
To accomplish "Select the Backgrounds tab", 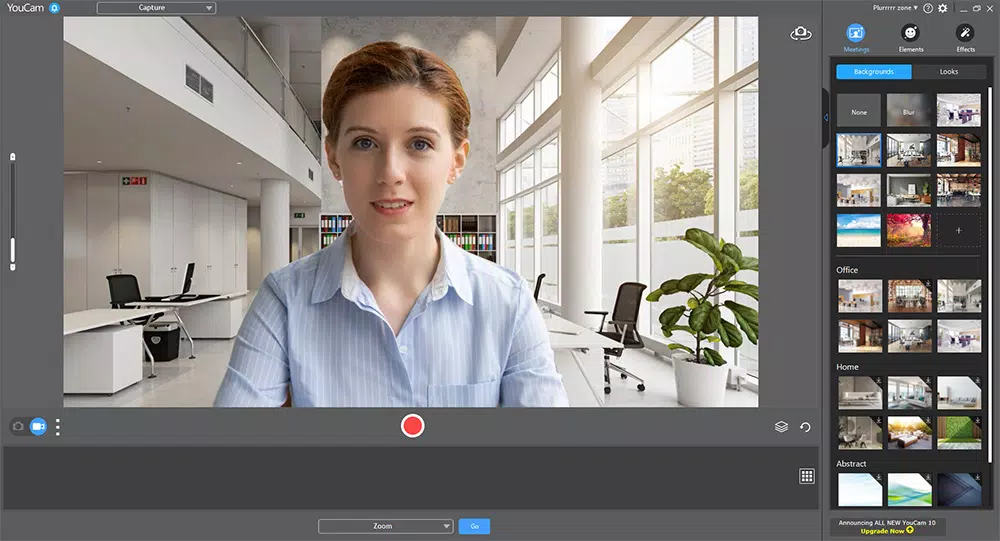I will (874, 71).
